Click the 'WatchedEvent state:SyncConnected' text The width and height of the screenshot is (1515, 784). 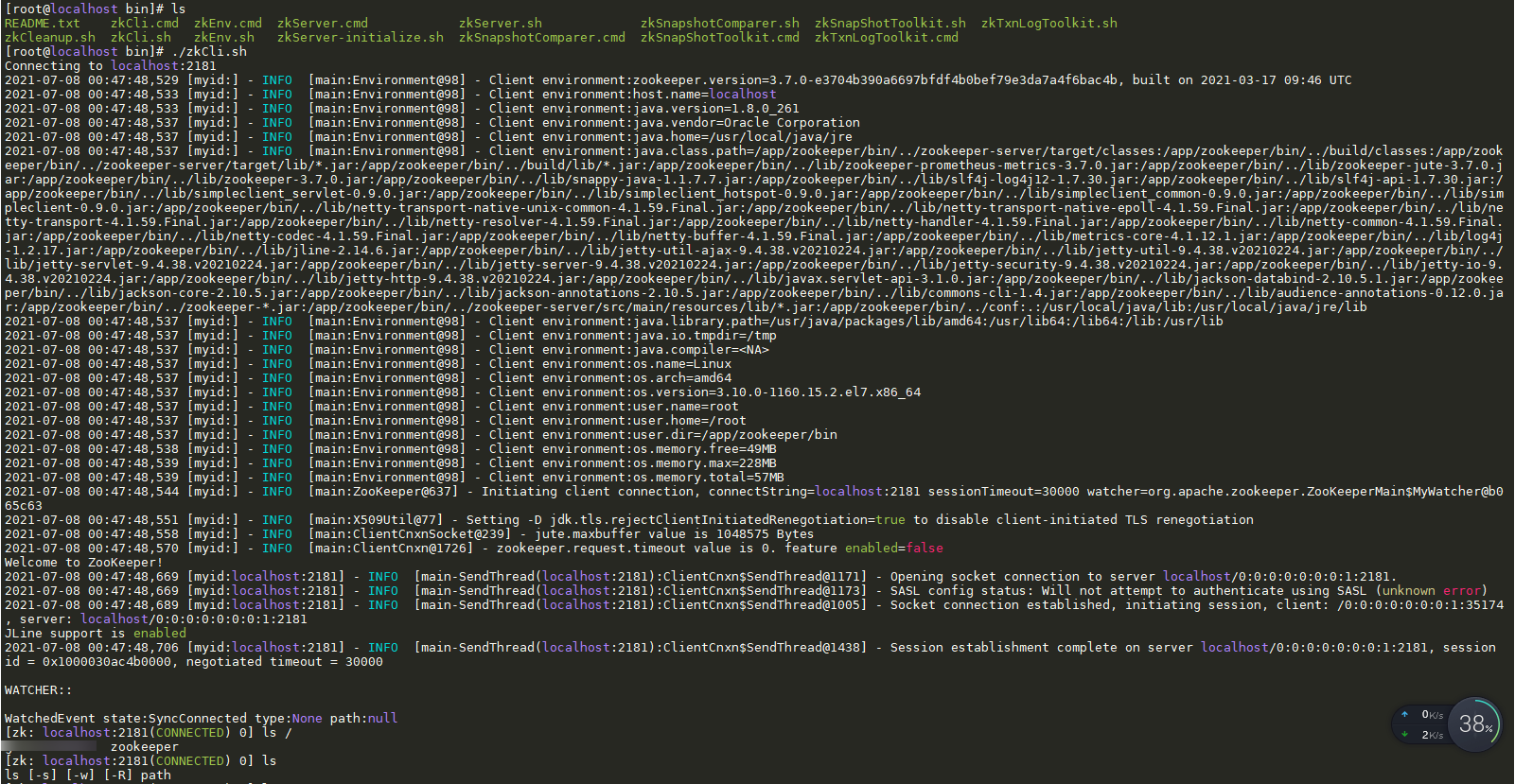(126, 718)
